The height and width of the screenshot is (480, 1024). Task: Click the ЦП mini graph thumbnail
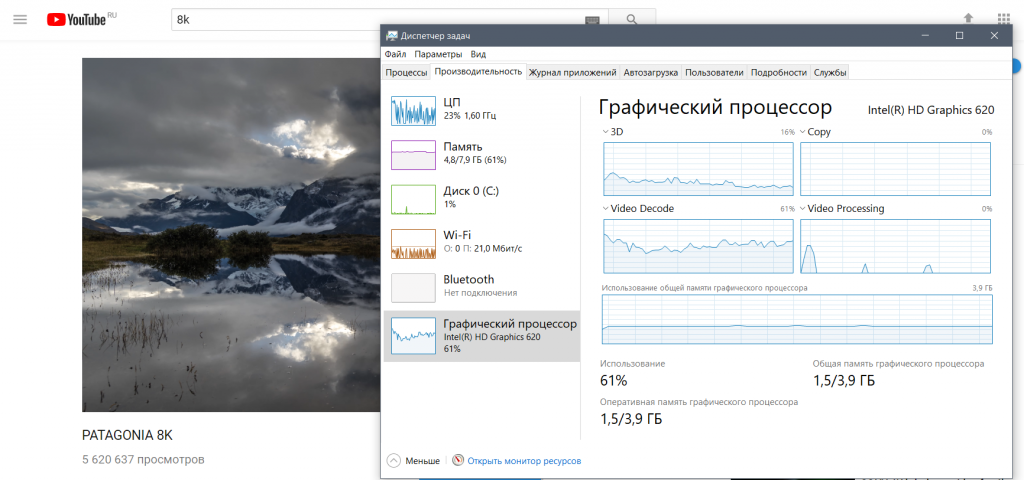[413, 110]
